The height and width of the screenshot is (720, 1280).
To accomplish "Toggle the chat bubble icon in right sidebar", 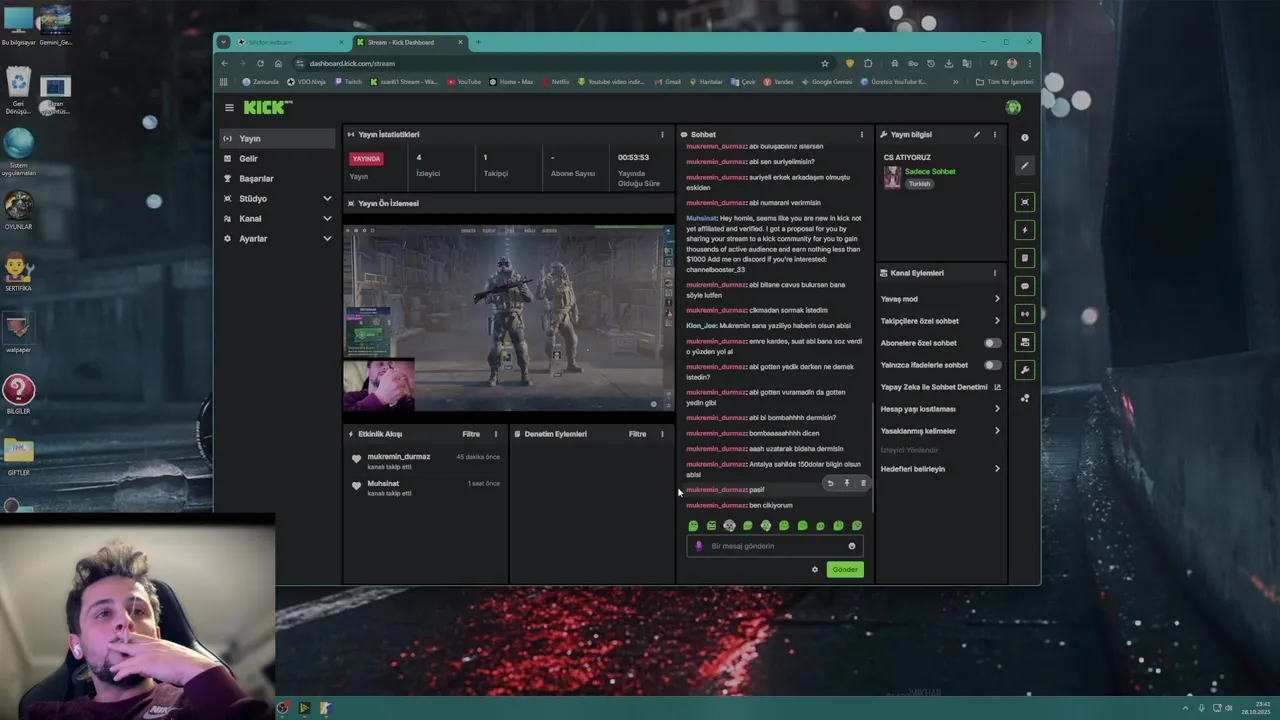I will coord(1024,286).
